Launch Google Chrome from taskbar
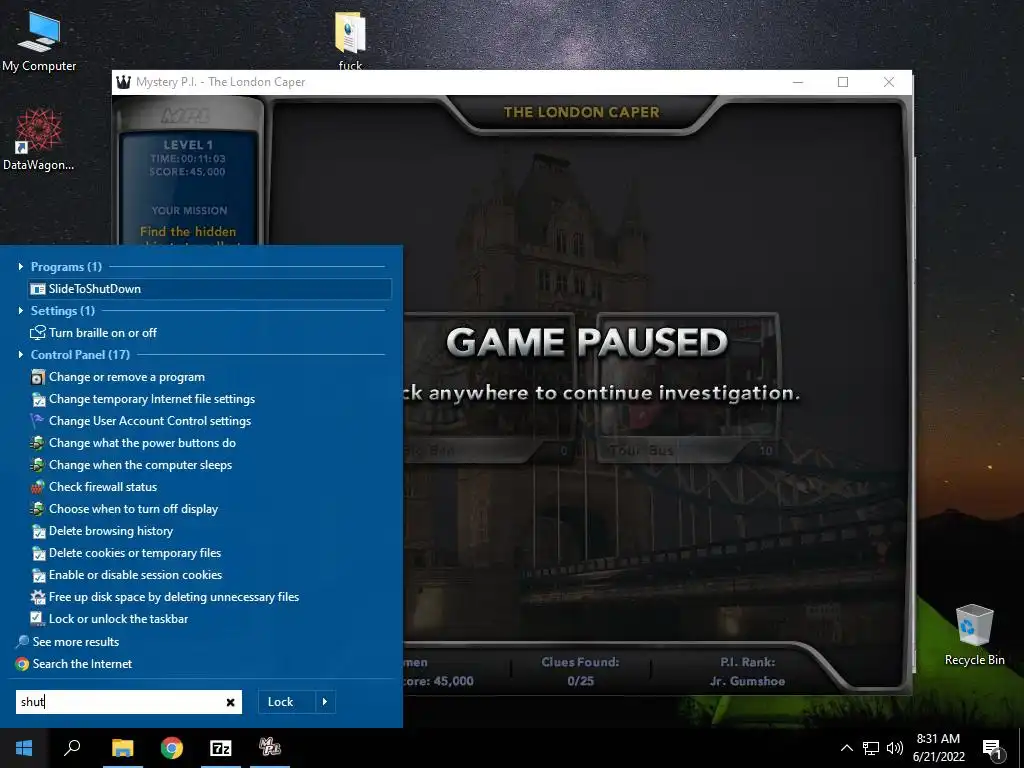 pos(172,748)
